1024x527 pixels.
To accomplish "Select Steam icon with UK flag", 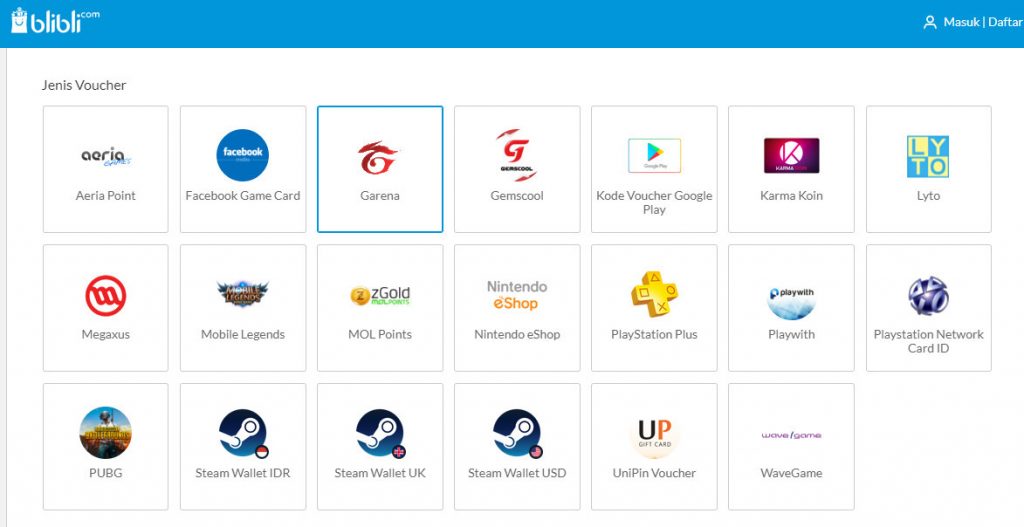I will point(380,433).
